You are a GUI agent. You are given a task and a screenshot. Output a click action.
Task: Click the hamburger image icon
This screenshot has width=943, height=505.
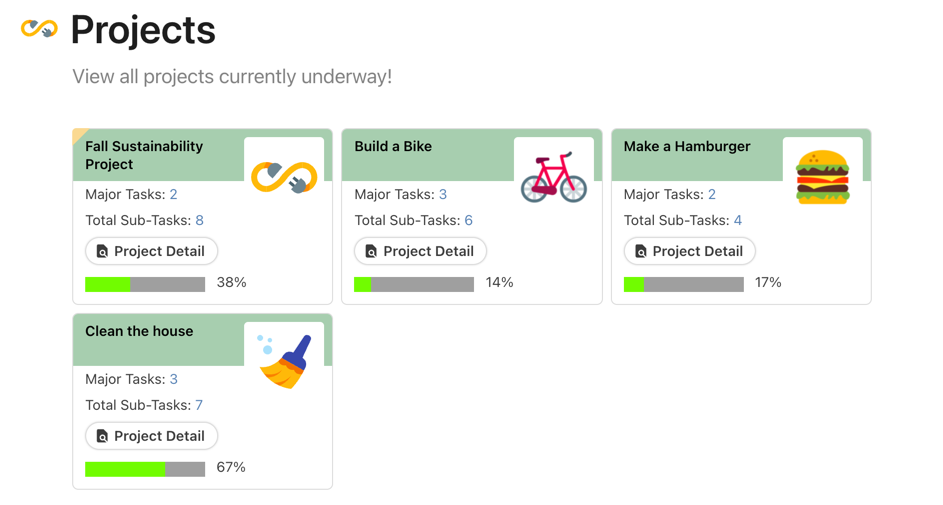[x=822, y=177]
